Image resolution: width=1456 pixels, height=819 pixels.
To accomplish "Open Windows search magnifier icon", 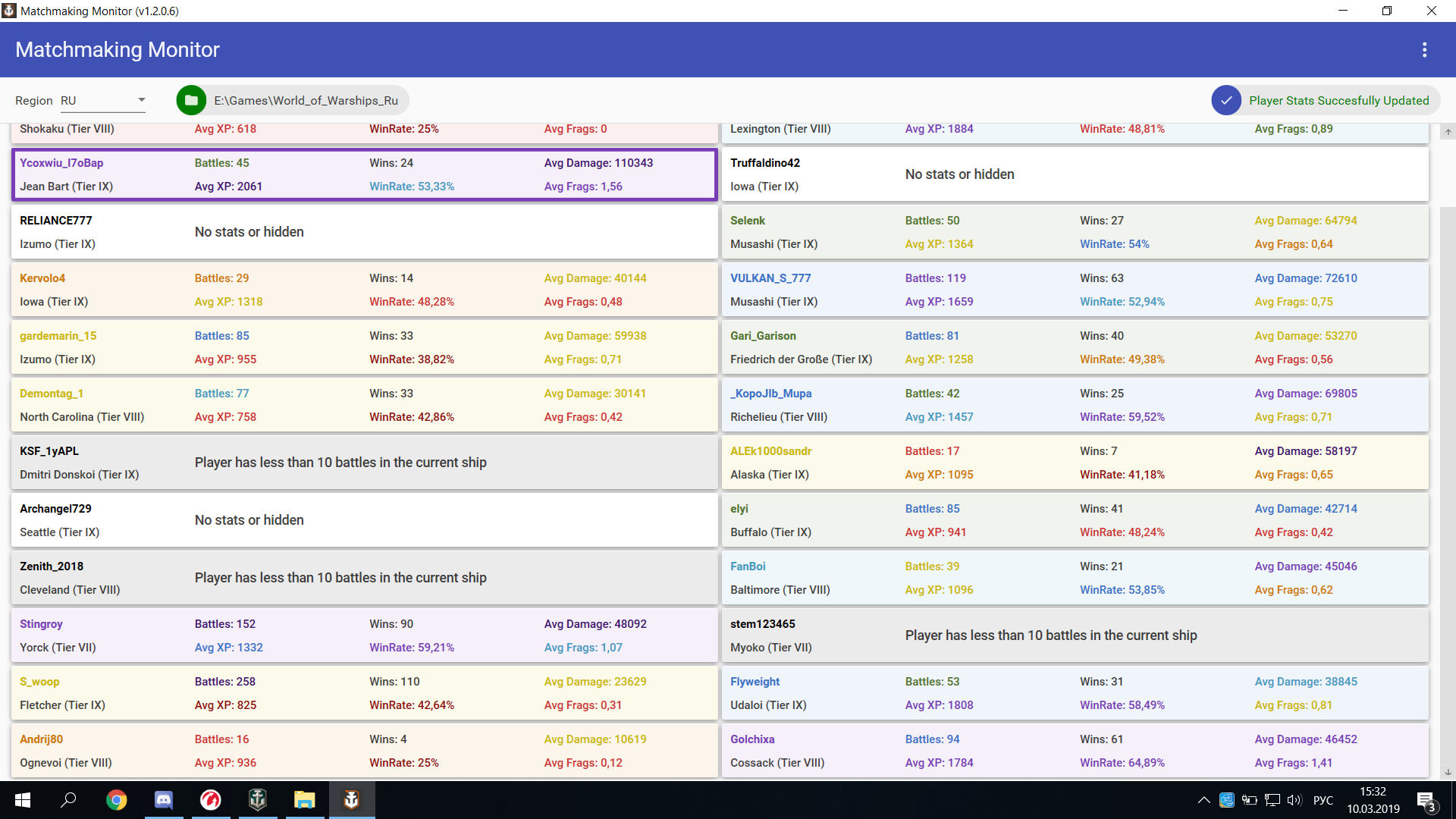I will pos(69,800).
